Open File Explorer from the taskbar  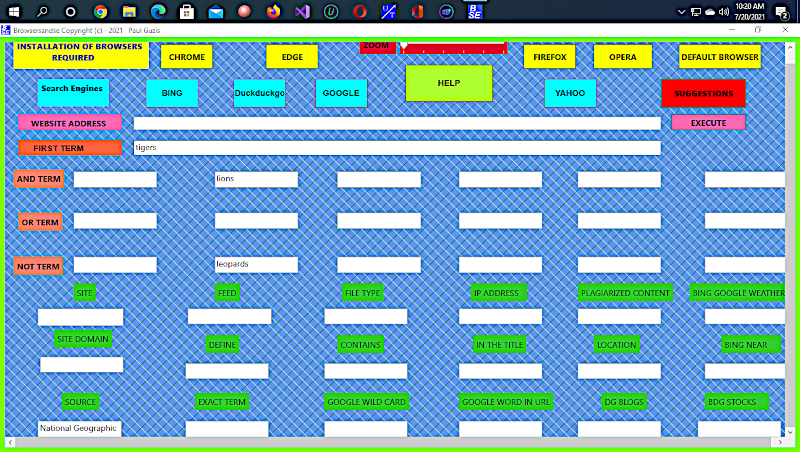129,11
